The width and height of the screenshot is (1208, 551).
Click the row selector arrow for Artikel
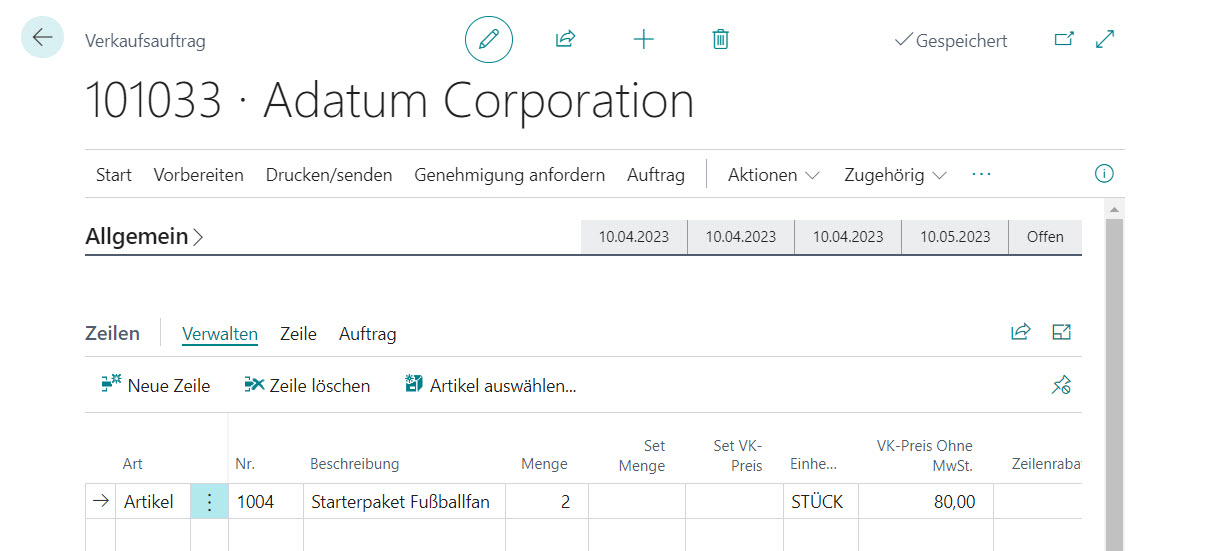(x=100, y=502)
